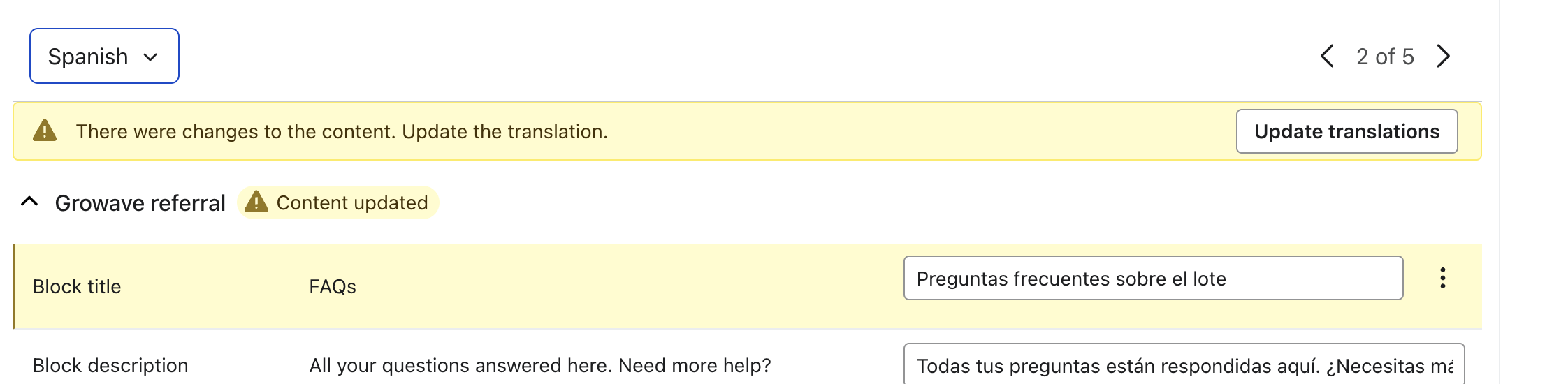Image resolution: width=1568 pixels, height=384 pixels.
Task: Click the "There were changes to the content" message
Action: (342, 131)
